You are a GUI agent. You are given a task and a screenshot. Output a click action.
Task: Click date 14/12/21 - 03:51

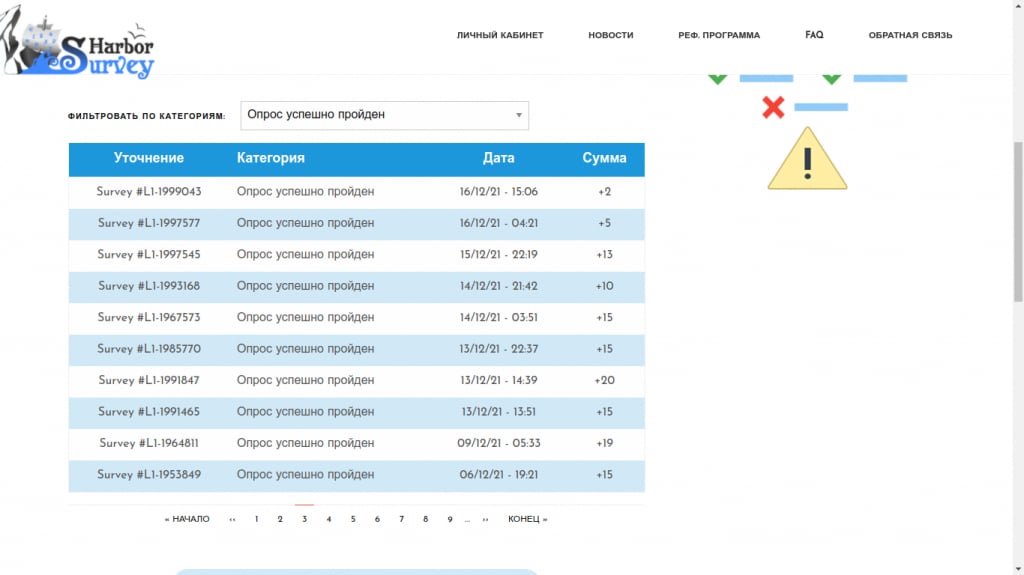(x=498, y=318)
